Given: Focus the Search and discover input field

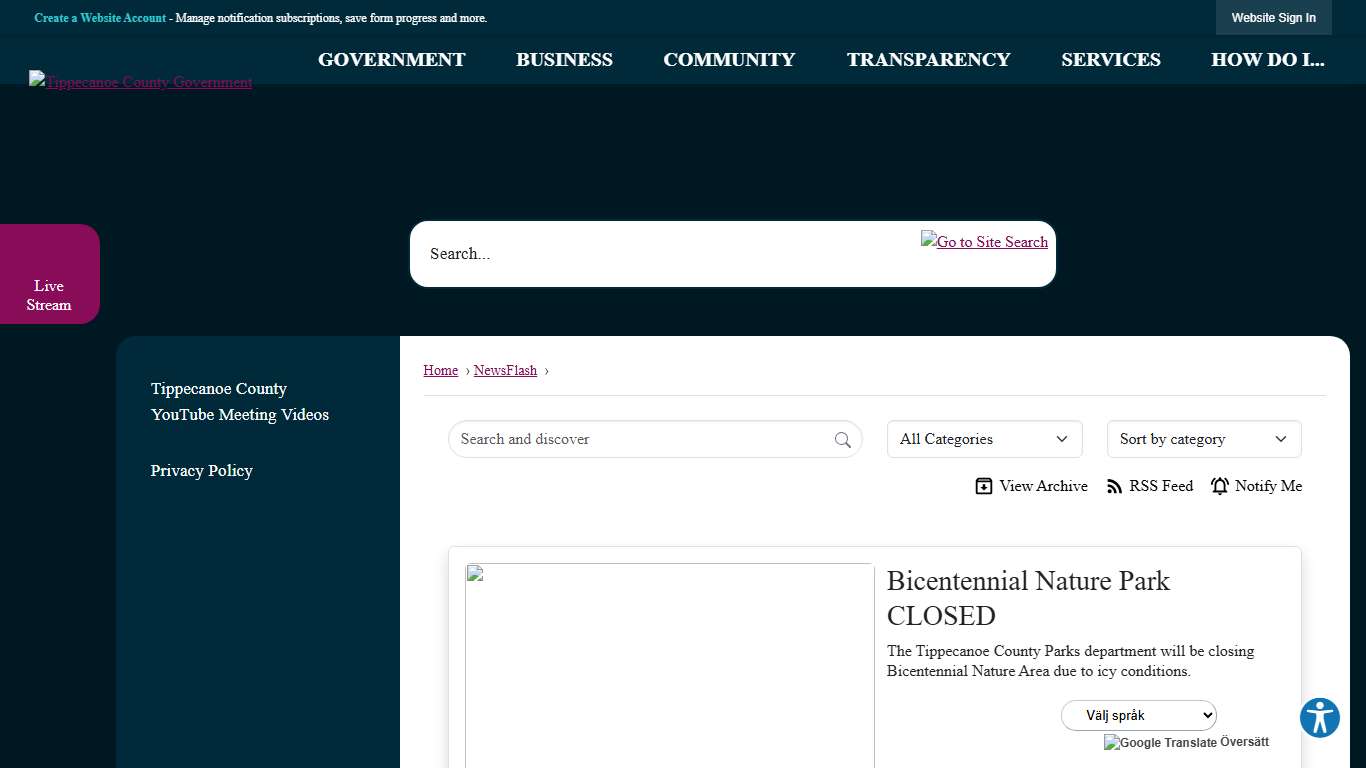Looking at the screenshot, I should pos(640,439).
